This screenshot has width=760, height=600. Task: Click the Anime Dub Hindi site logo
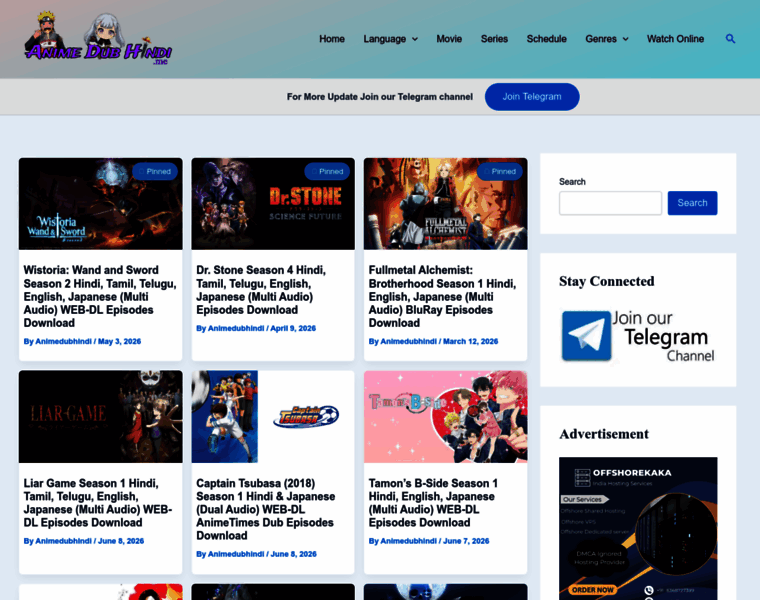tap(98, 39)
